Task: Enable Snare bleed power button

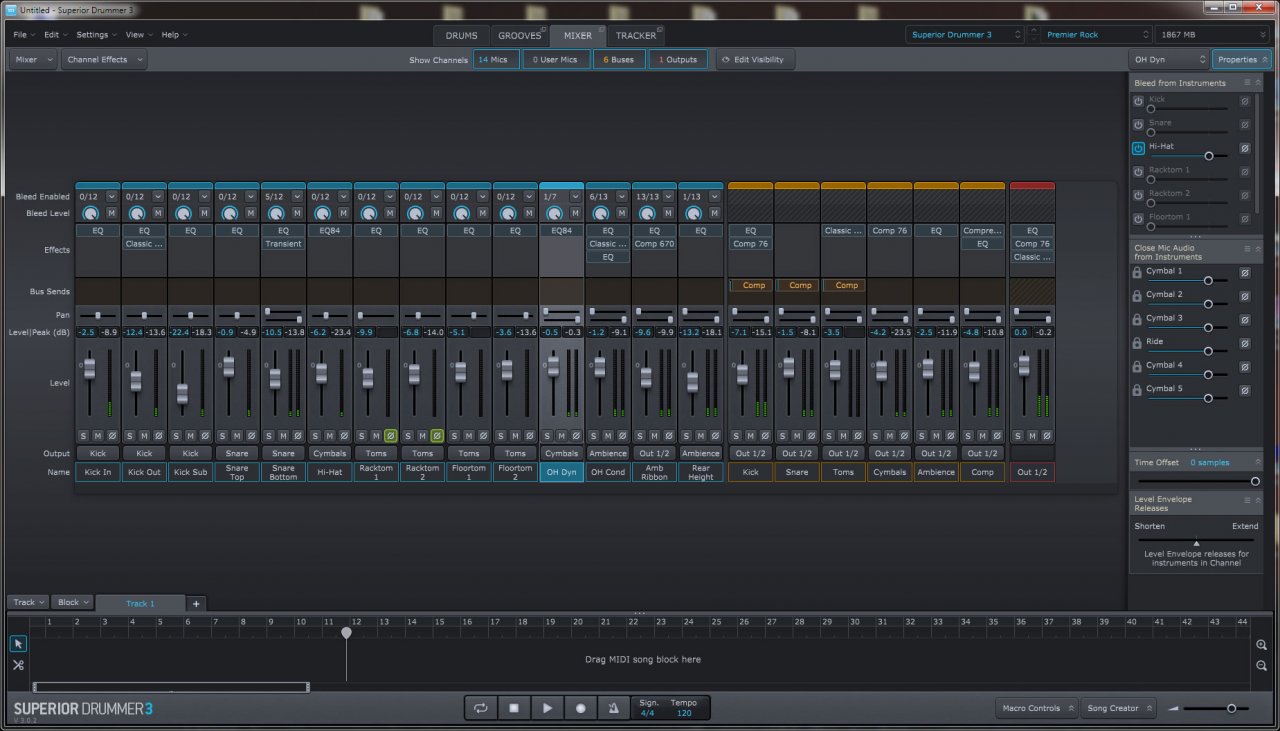Action: 1138,124
